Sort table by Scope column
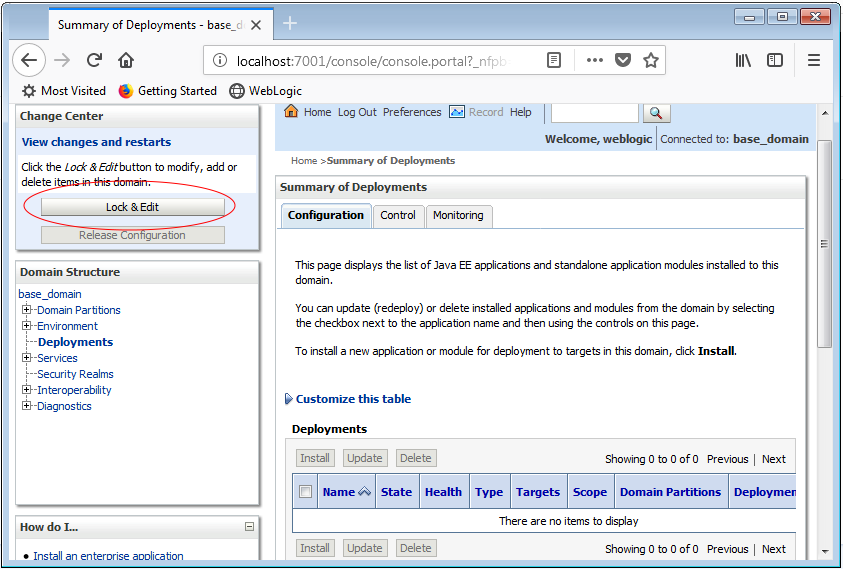Screen dimensions: 843x569 tap(590, 492)
